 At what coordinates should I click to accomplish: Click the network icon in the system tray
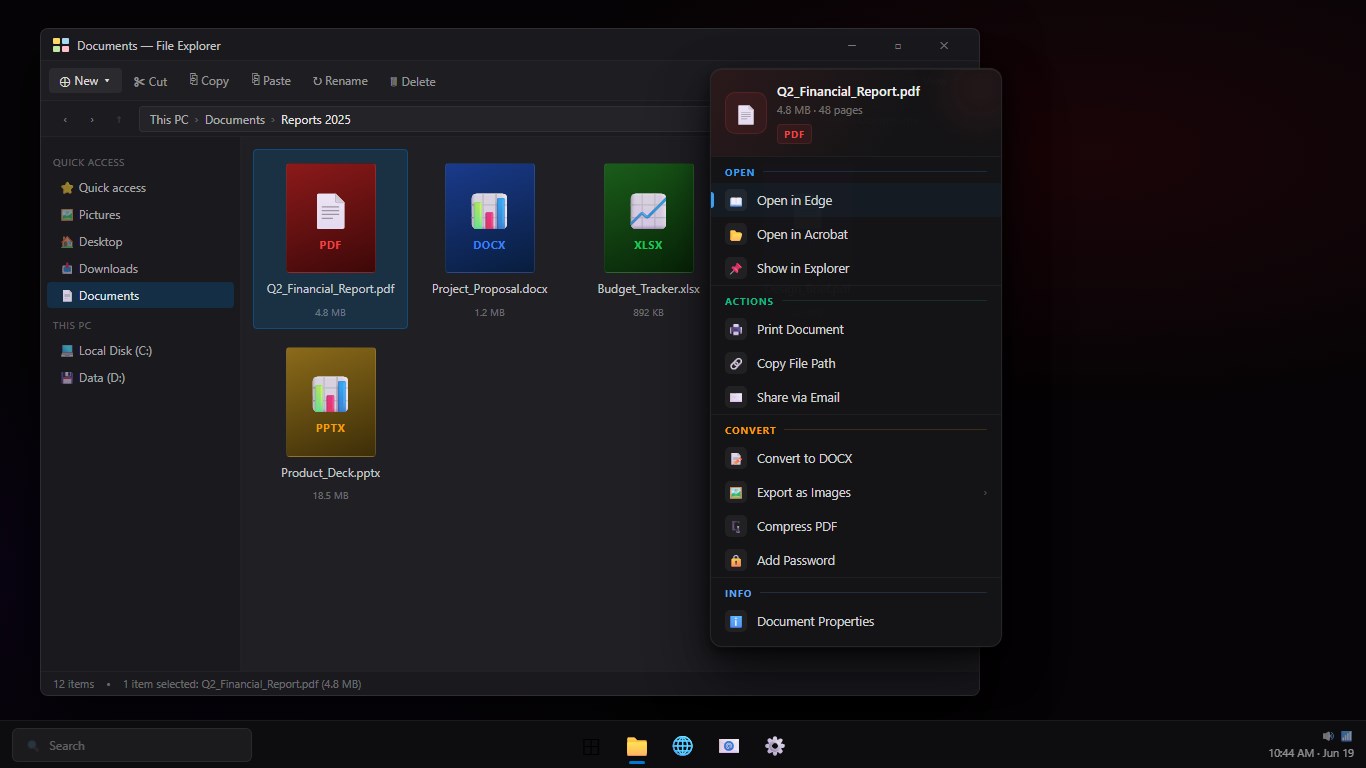click(1346, 736)
